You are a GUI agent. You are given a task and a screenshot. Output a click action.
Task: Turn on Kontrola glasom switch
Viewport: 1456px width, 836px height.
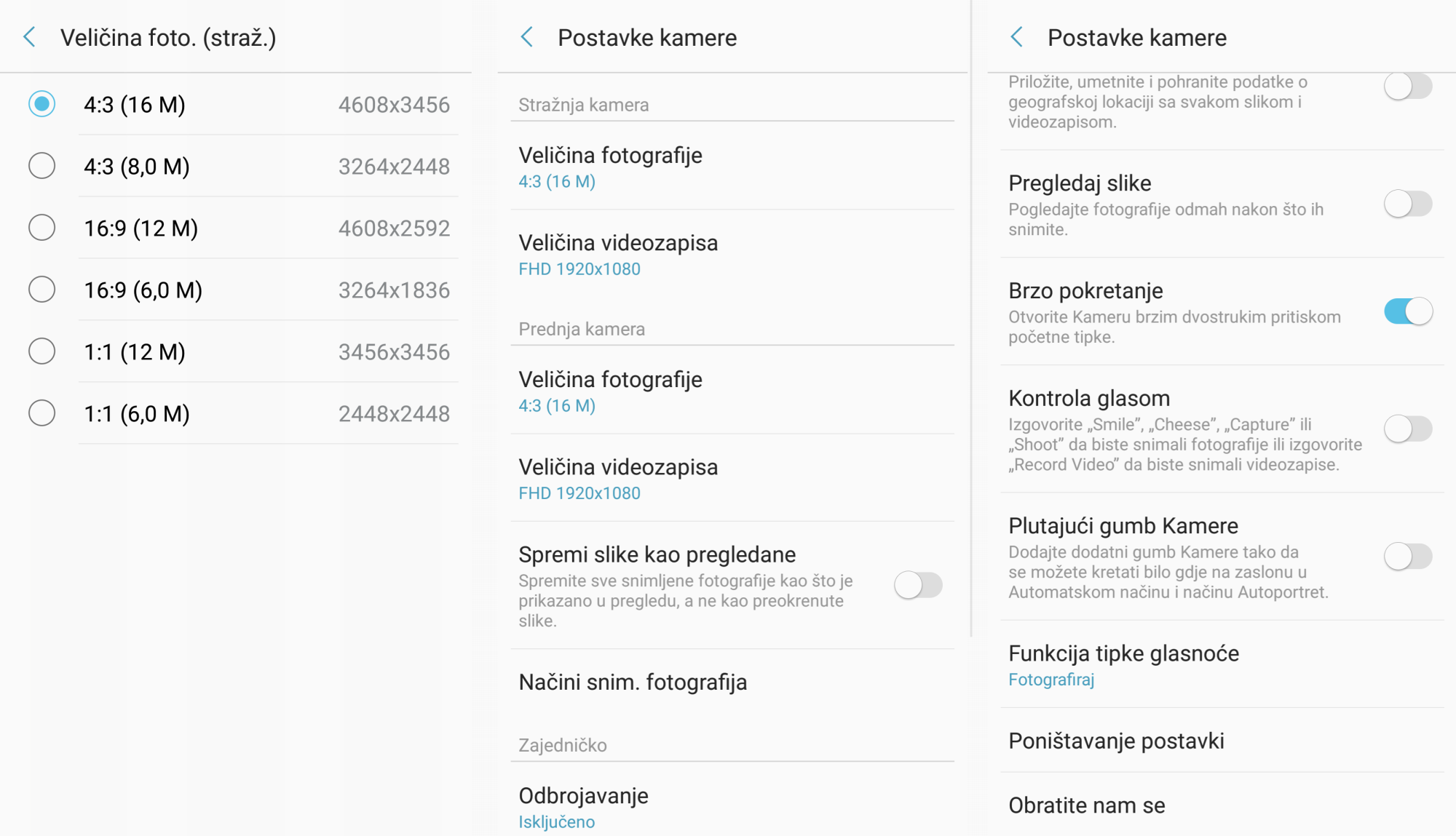click(x=1409, y=429)
